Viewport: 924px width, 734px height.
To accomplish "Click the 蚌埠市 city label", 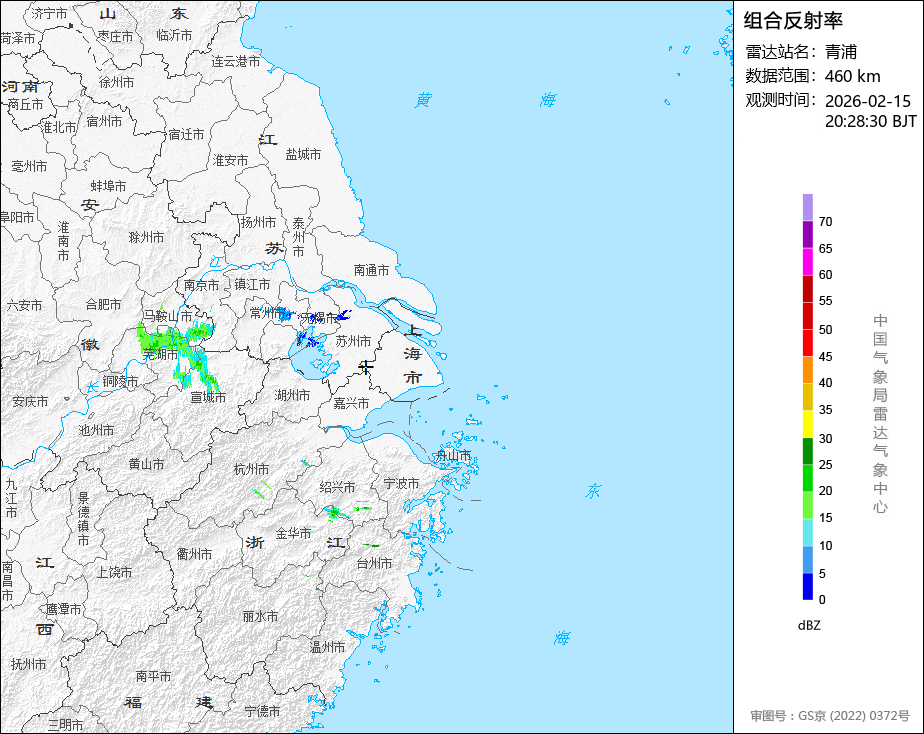I will pos(108,186).
